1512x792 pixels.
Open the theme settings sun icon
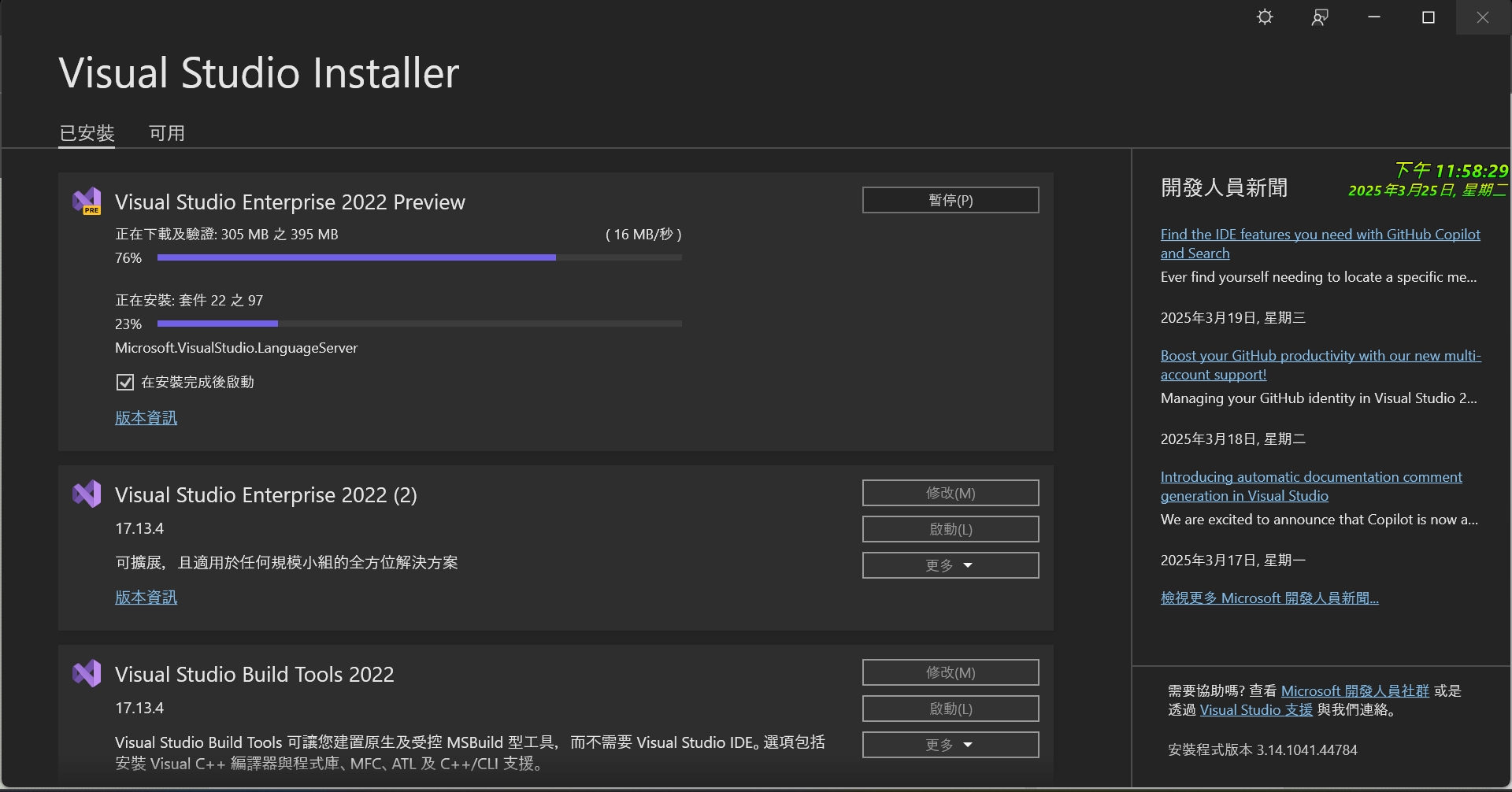pyautogui.click(x=1265, y=17)
